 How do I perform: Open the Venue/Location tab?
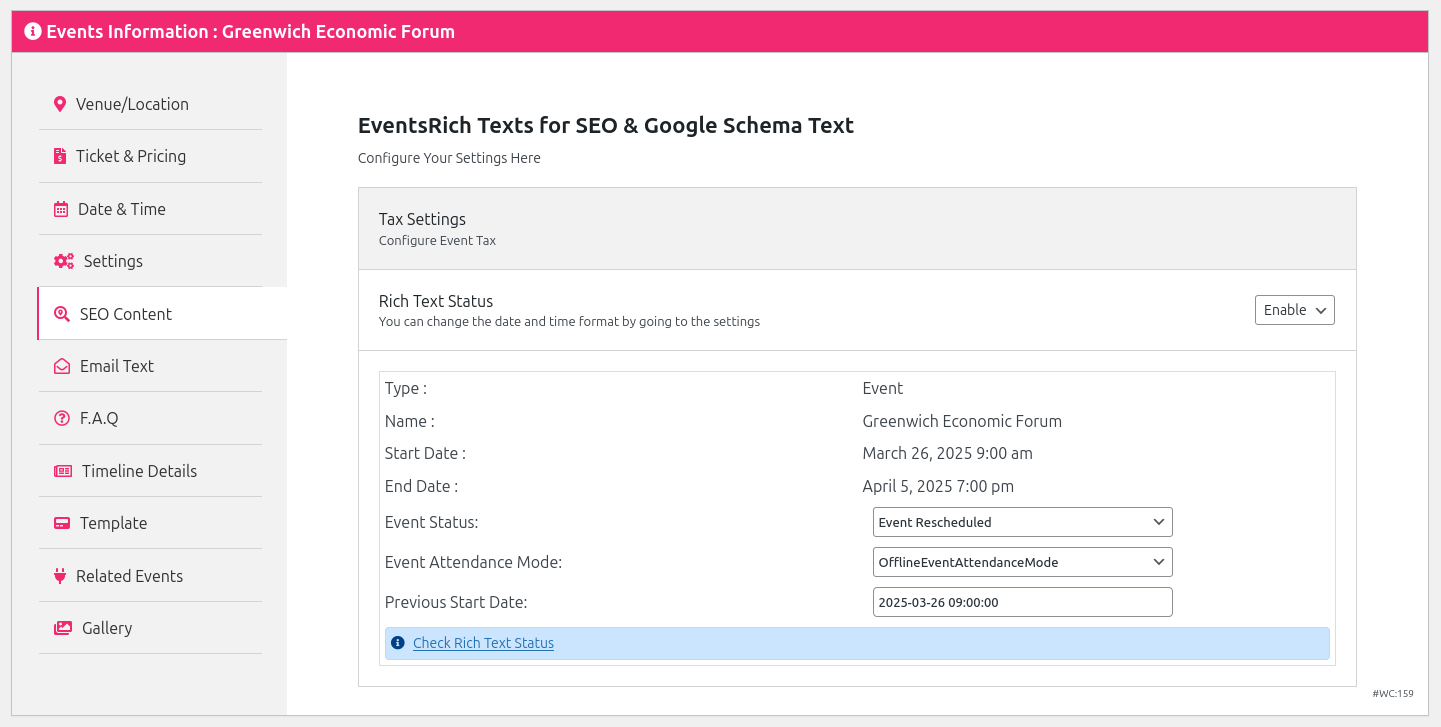click(x=150, y=104)
